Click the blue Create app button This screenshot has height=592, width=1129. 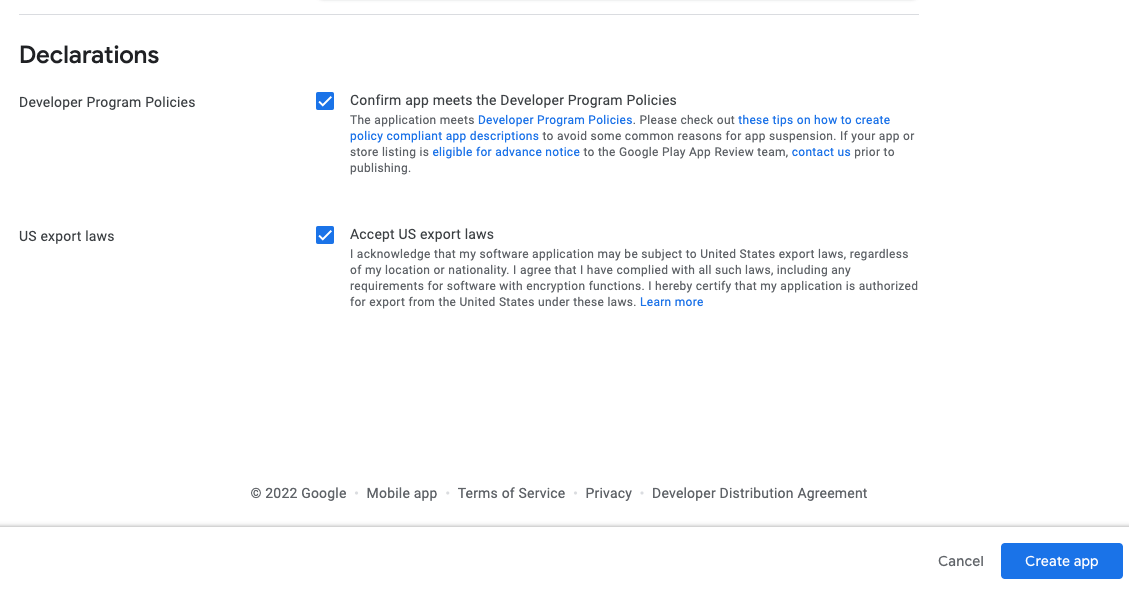(x=1061, y=561)
